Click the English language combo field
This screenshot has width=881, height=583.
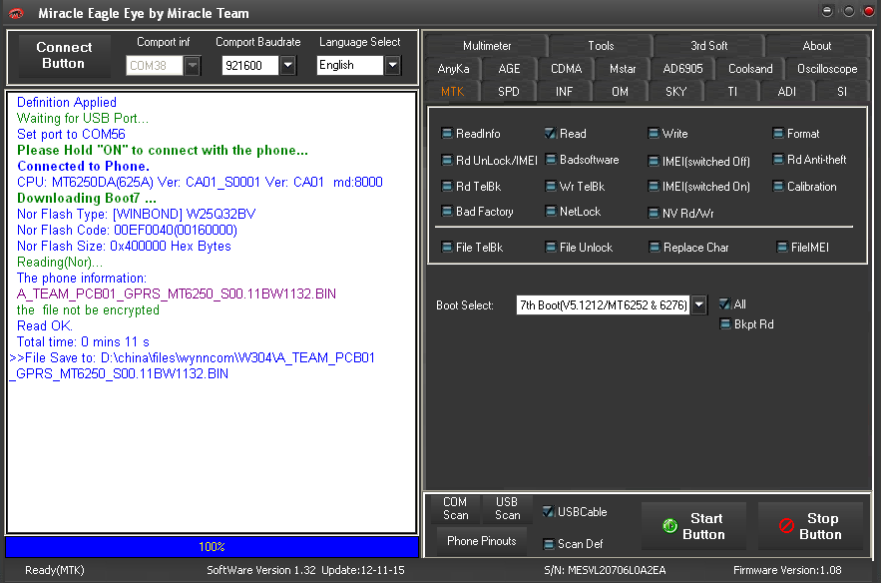(351, 65)
